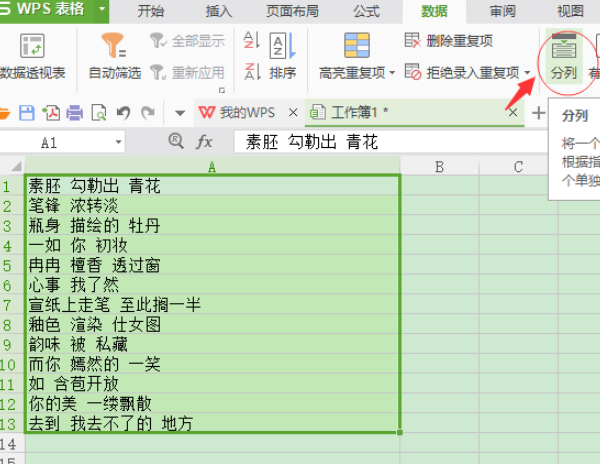Open print preview icon

coord(99,113)
